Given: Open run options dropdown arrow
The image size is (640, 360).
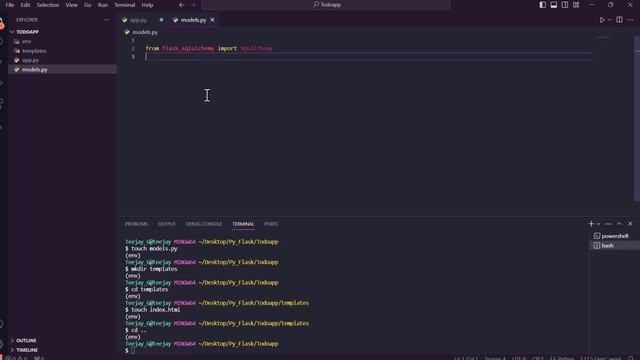Looking at the screenshot, I should (609, 20).
